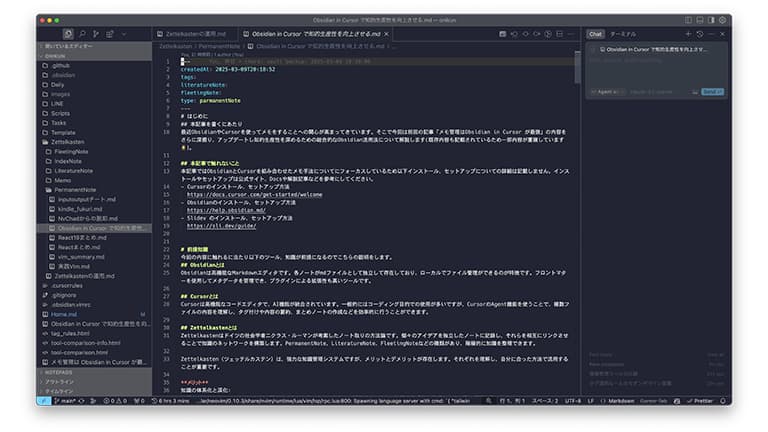The width and height of the screenshot is (768, 432).
Task: Click the go back revision icon
Action: (x=514, y=34)
